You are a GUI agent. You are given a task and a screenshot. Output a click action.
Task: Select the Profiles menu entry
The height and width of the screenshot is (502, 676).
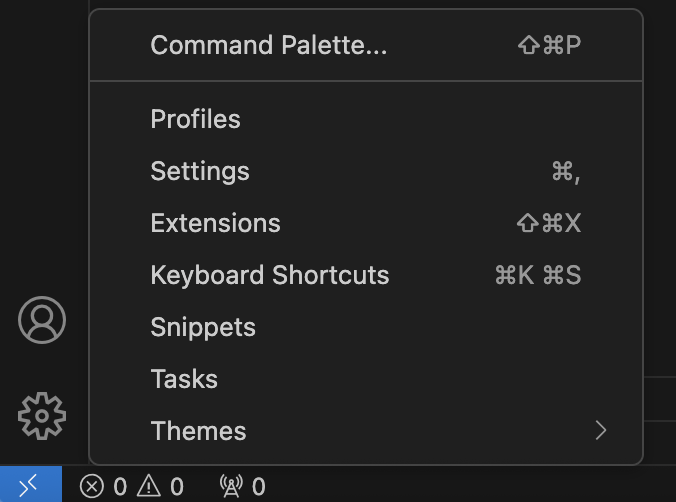(x=196, y=119)
